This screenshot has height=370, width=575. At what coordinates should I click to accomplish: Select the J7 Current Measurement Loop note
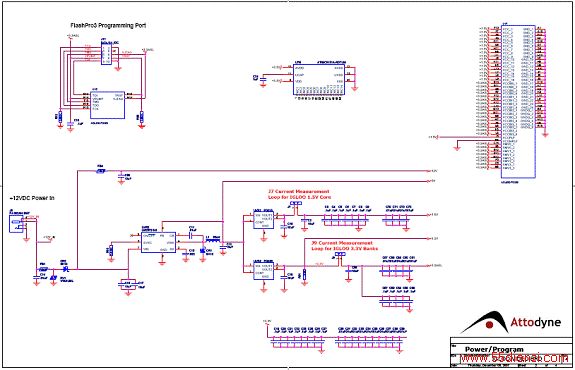point(300,194)
